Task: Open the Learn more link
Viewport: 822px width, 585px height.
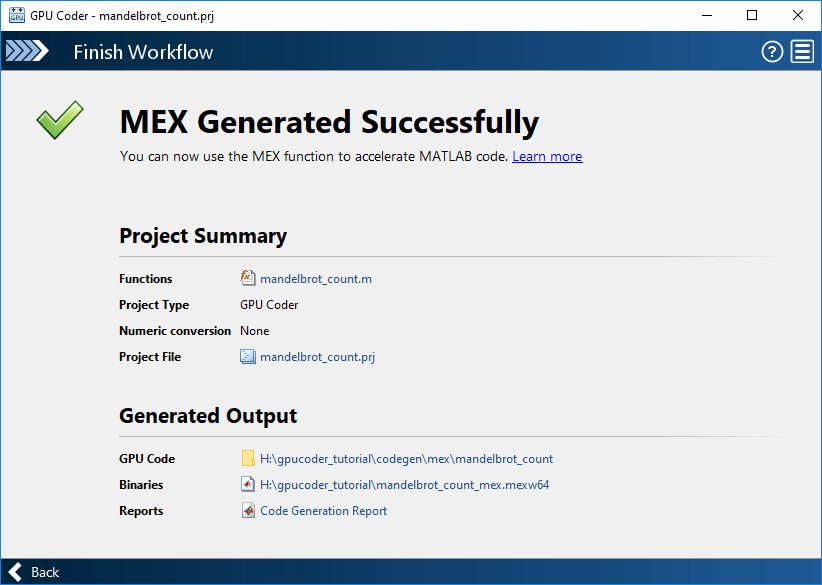Action: click(x=547, y=156)
